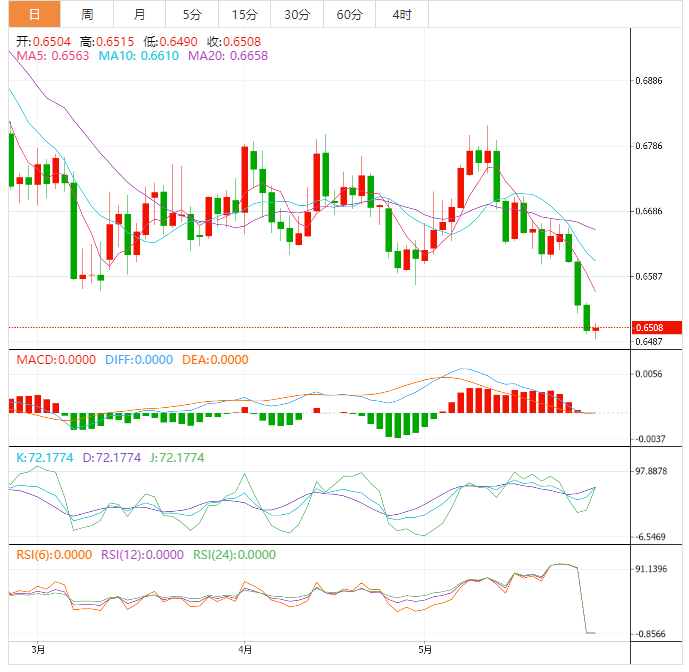Open the 月 monthly chart tab
689x672 pixels.
tap(139, 14)
